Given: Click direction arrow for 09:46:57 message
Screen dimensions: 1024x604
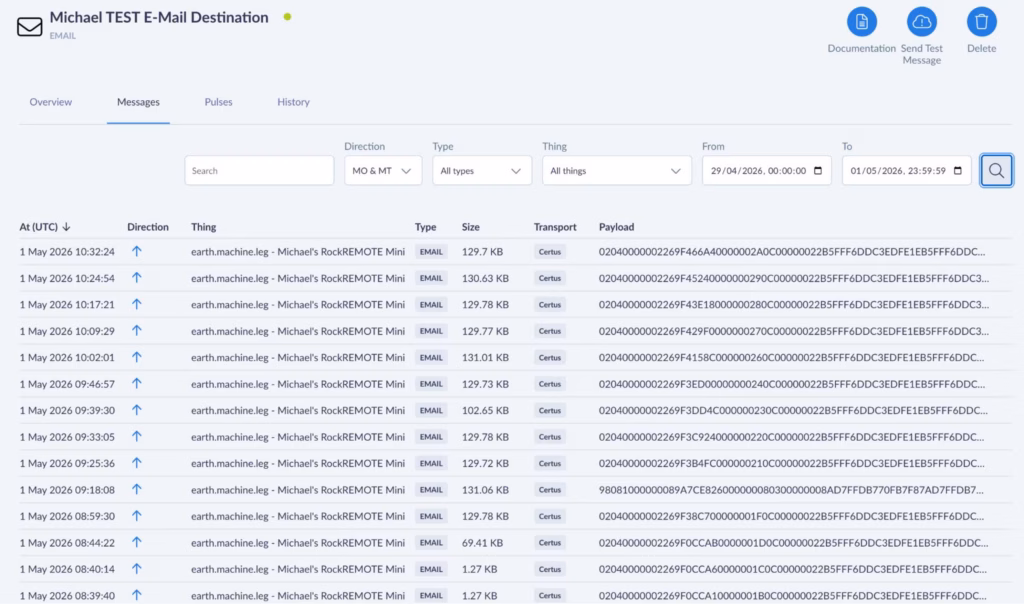Looking at the screenshot, I should 136,383.
